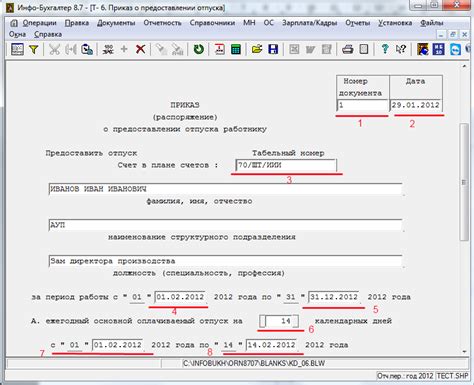Open the Зарплата/Кадры menu
474x385 pixels.
pyautogui.click(x=310, y=23)
